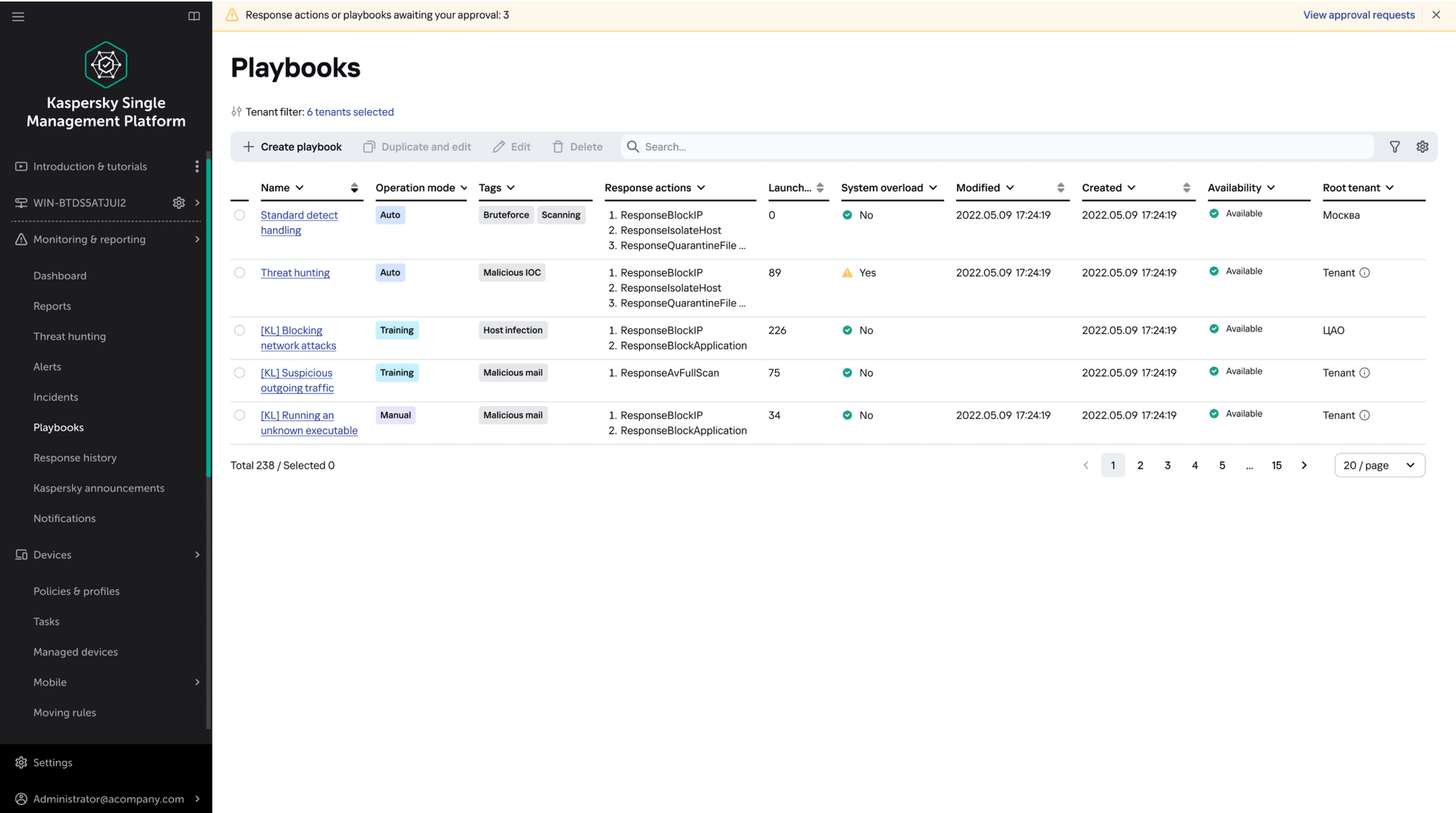The image size is (1456, 813).
Task: Go to Incidents in sidebar
Action: point(55,397)
